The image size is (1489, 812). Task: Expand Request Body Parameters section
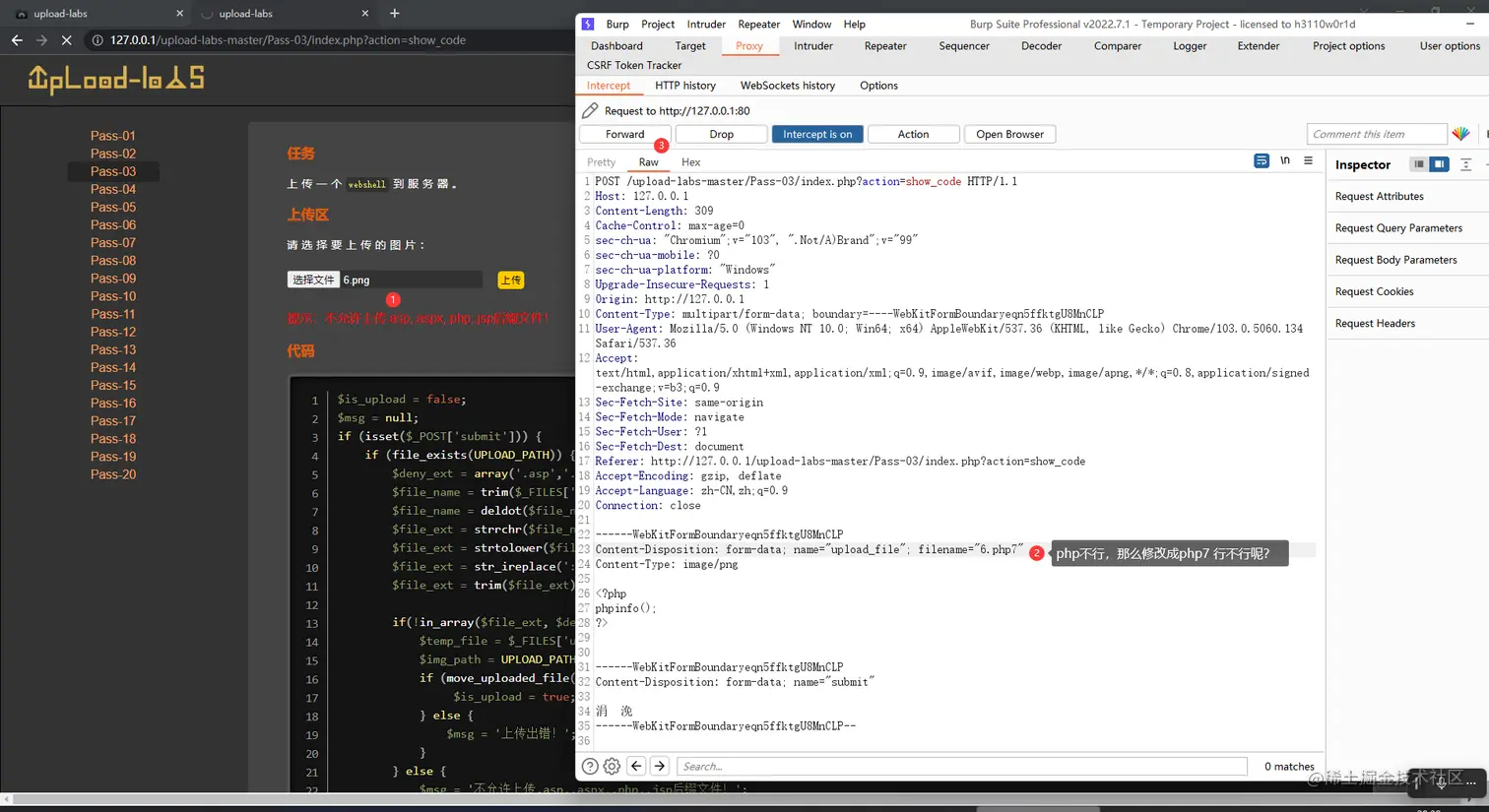pos(1395,260)
